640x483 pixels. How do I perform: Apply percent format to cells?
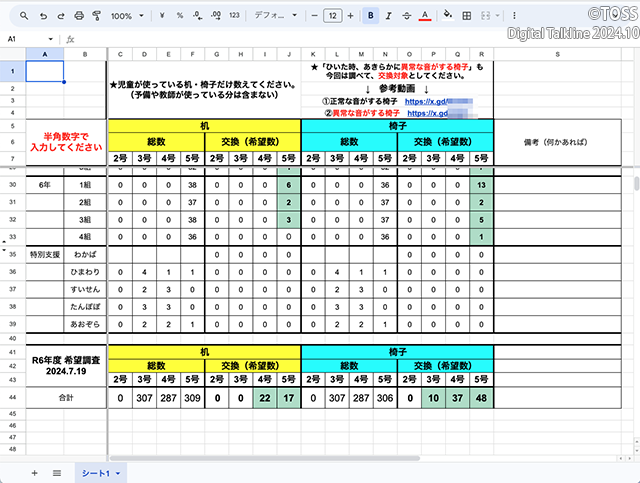pos(179,16)
